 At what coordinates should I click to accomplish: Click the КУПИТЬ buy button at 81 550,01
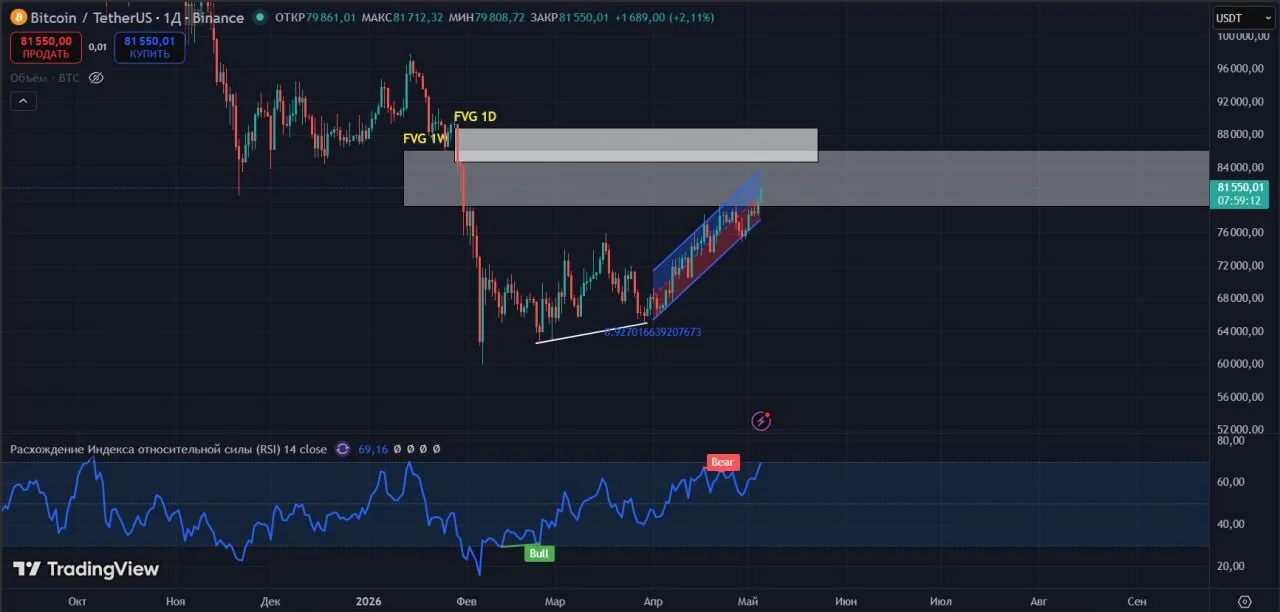click(x=150, y=47)
